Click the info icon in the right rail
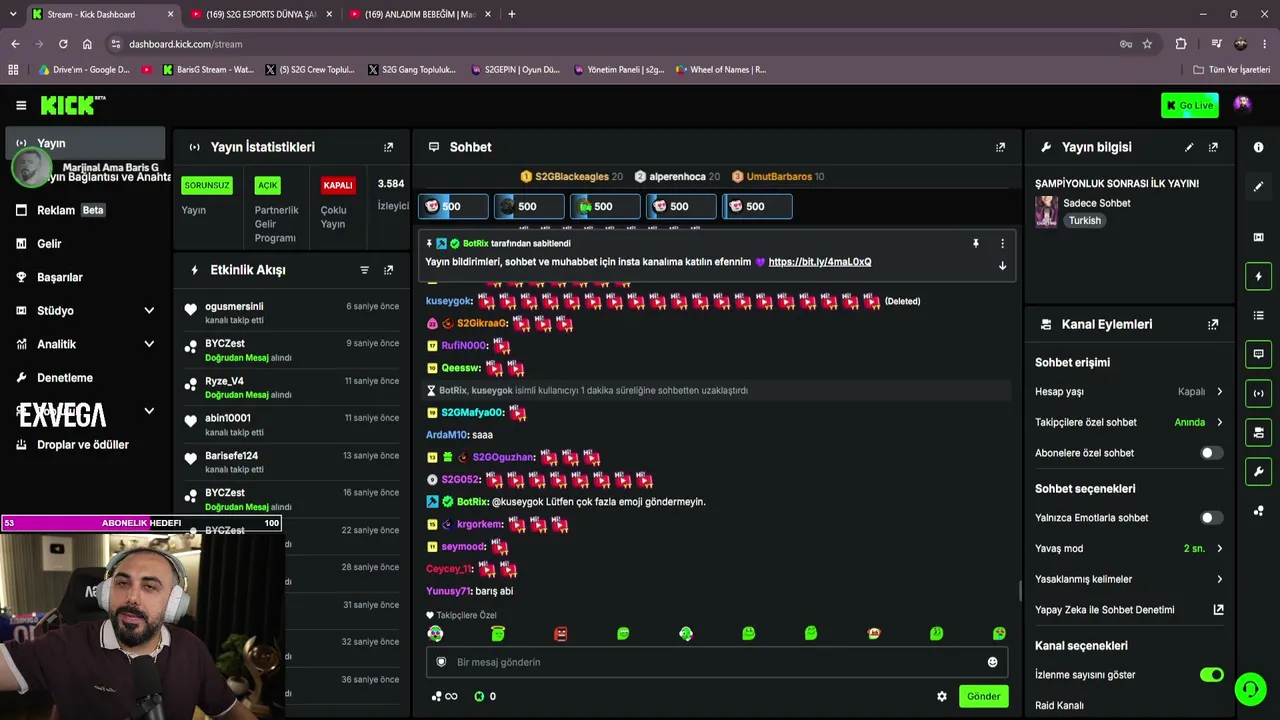This screenshot has width=1280, height=720. (1258, 147)
